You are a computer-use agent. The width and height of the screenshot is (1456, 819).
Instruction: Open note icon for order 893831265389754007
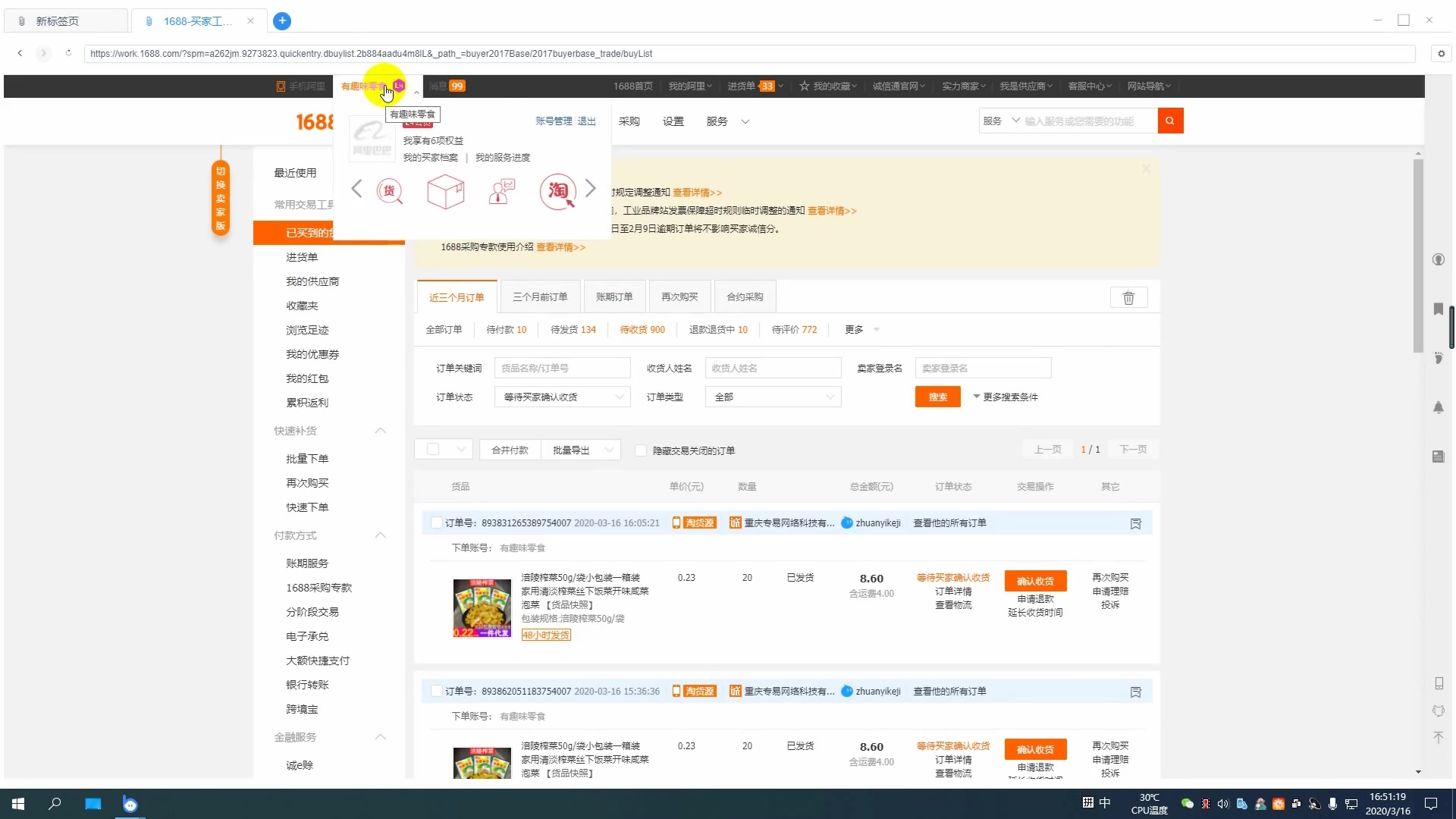(x=1136, y=523)
